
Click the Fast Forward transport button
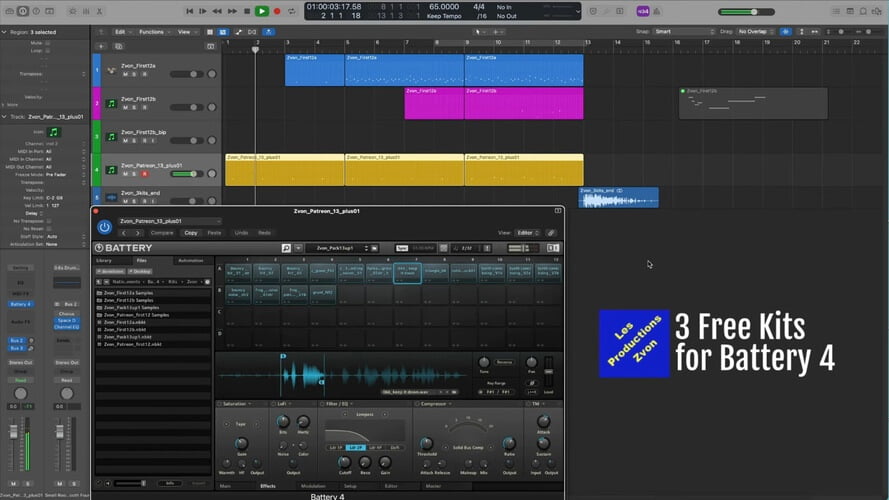click(232, 11)
